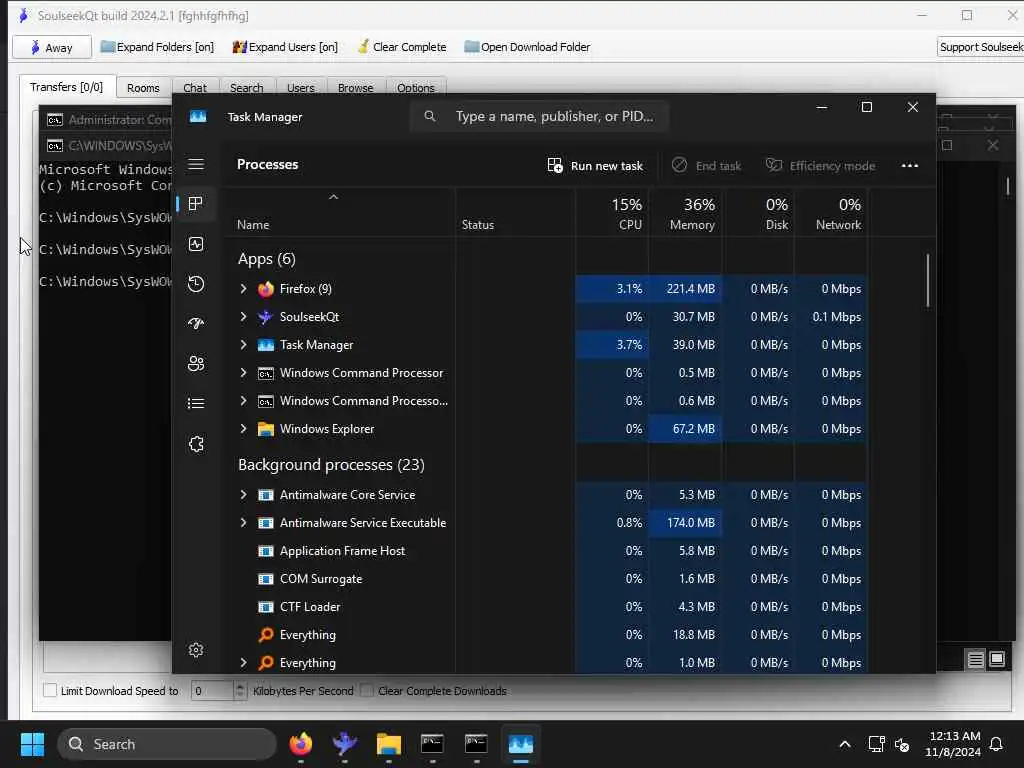Expand the Windows Explorer process row
This screenshot has width=1024, height=768.
(x=243, y=429)
